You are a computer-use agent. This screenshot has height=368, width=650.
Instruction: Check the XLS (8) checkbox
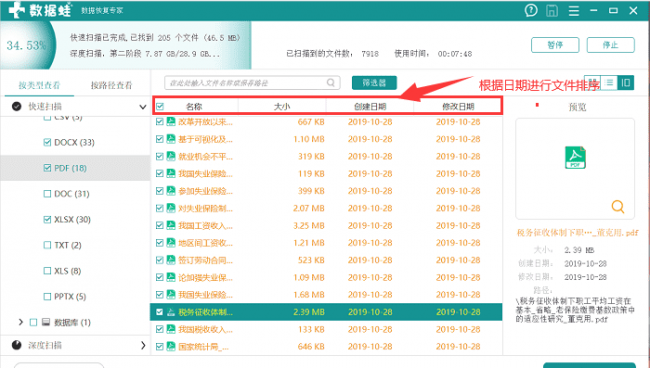coord(47,271)
